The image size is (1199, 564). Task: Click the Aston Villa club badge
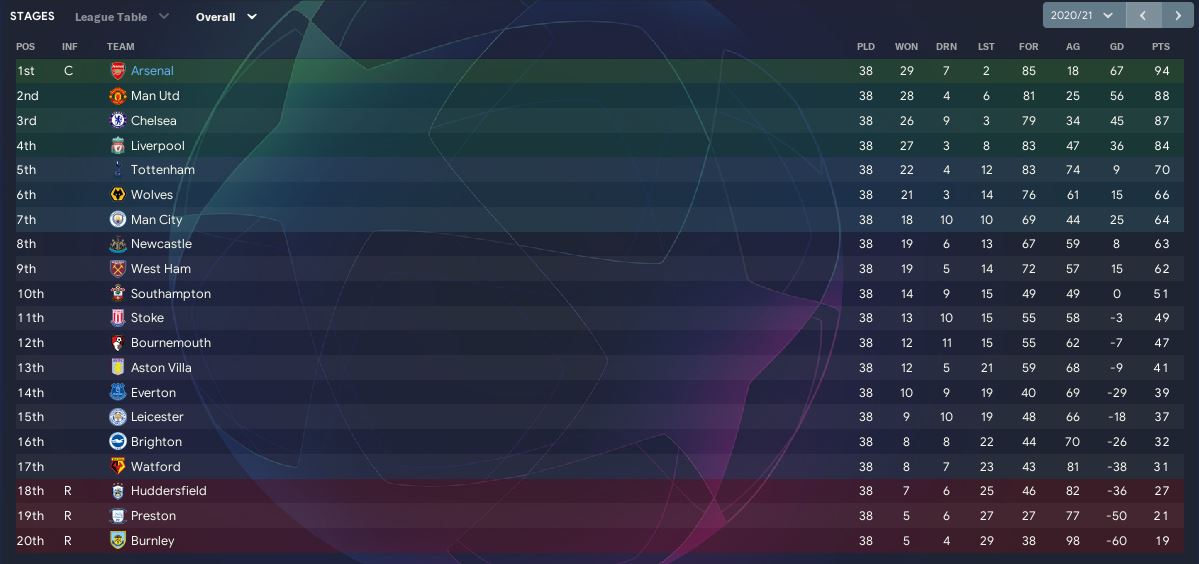click(118, 368)
